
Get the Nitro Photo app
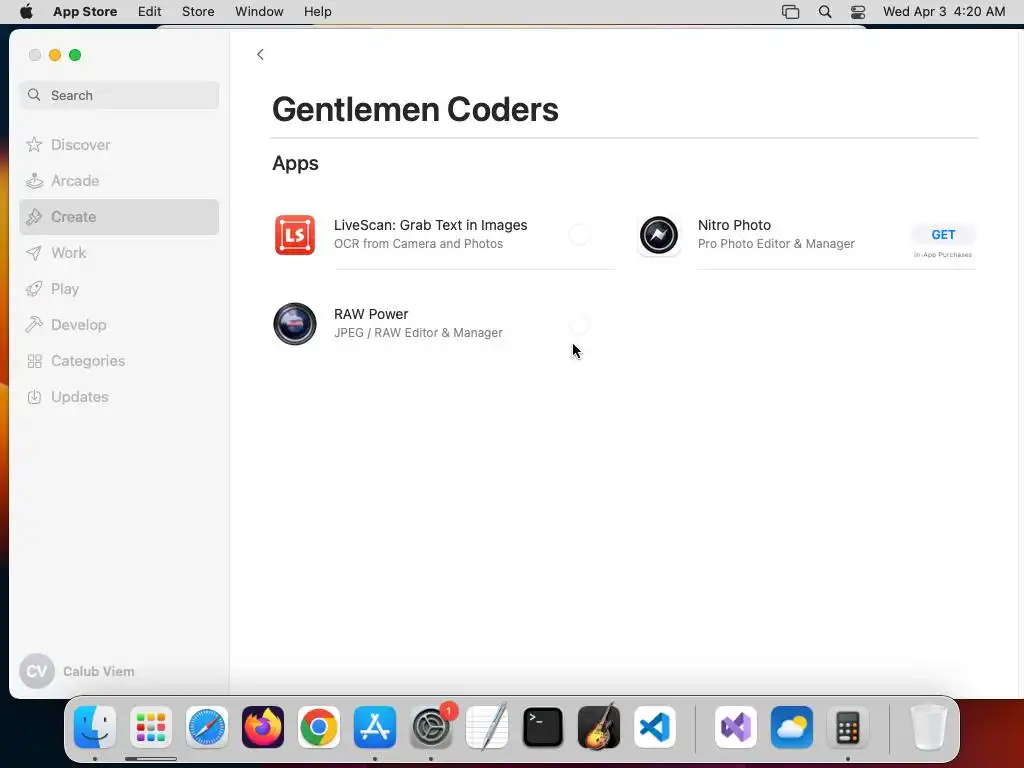coord(943,234)
